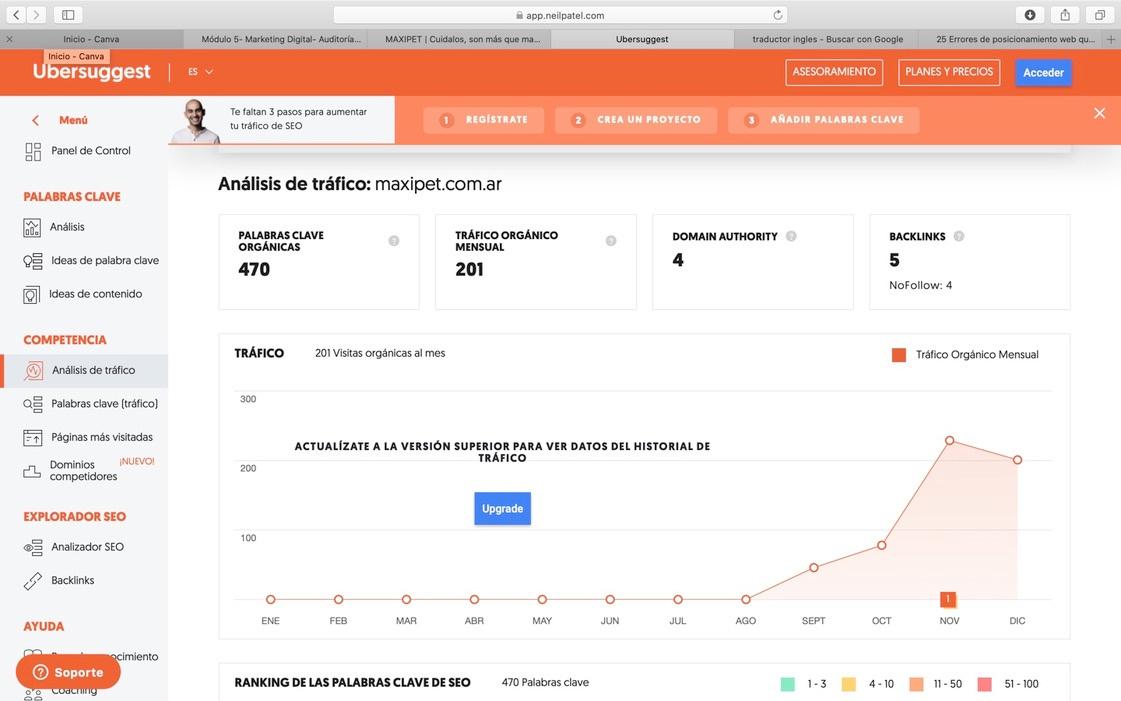Viewport: 1121px width, 701px height.
Task: Click the Ideas de contenido lightbulb icon
Action: tap(31, 294)
